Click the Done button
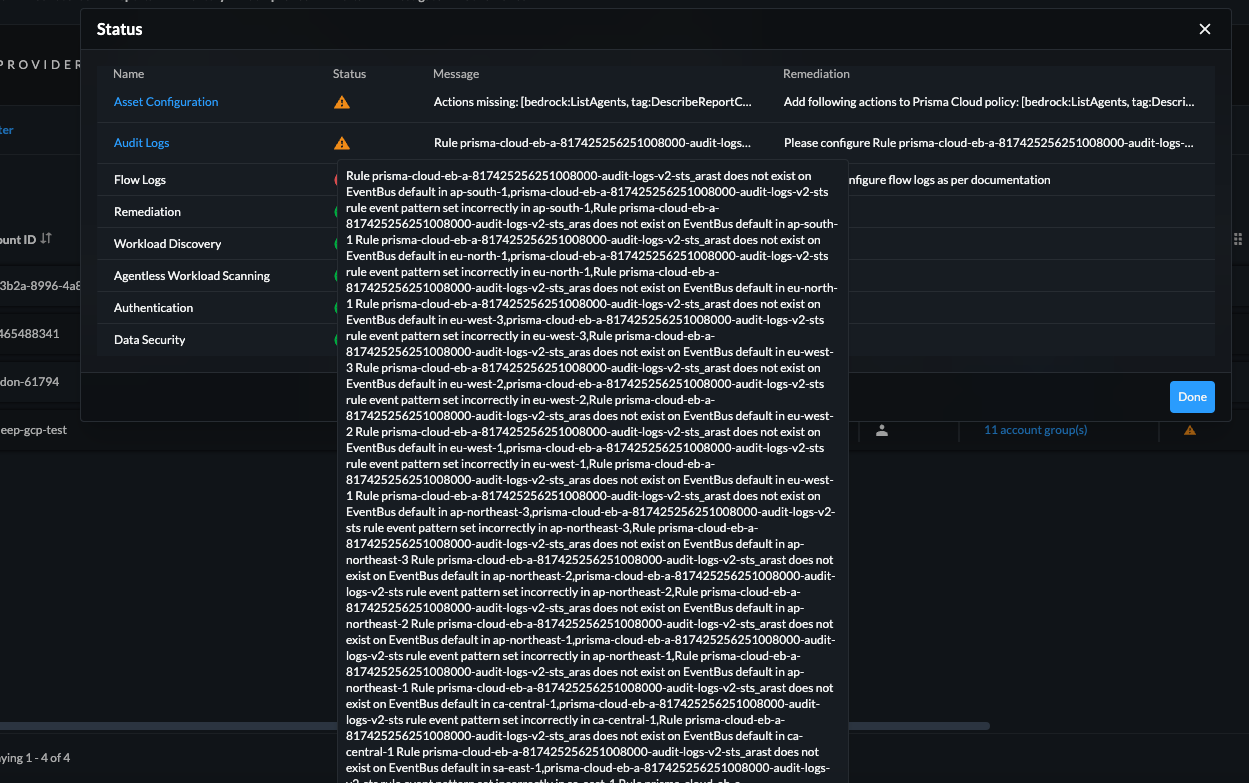The image size is (1249, 783). 1192,397
